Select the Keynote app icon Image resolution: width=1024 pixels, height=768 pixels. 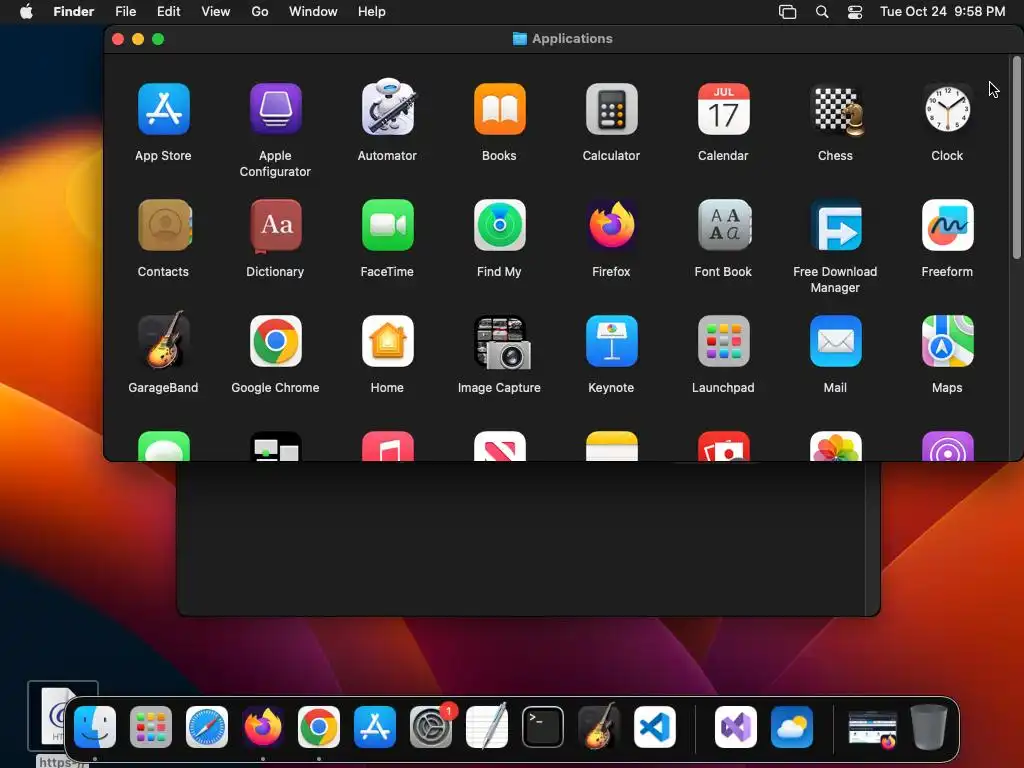coord(611,341)
